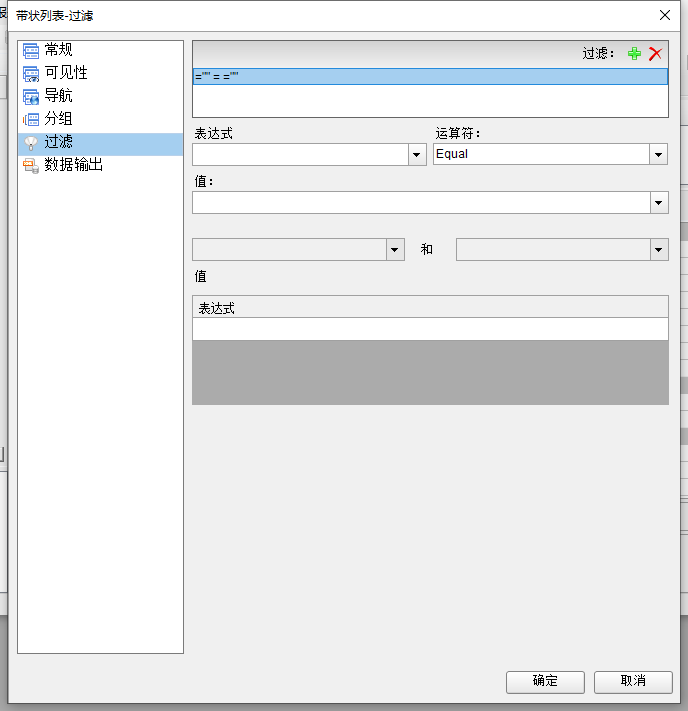Viewport: 688px width, 711px height.
Task: Click the 可见性 page icon
Action: coord(31,73)
